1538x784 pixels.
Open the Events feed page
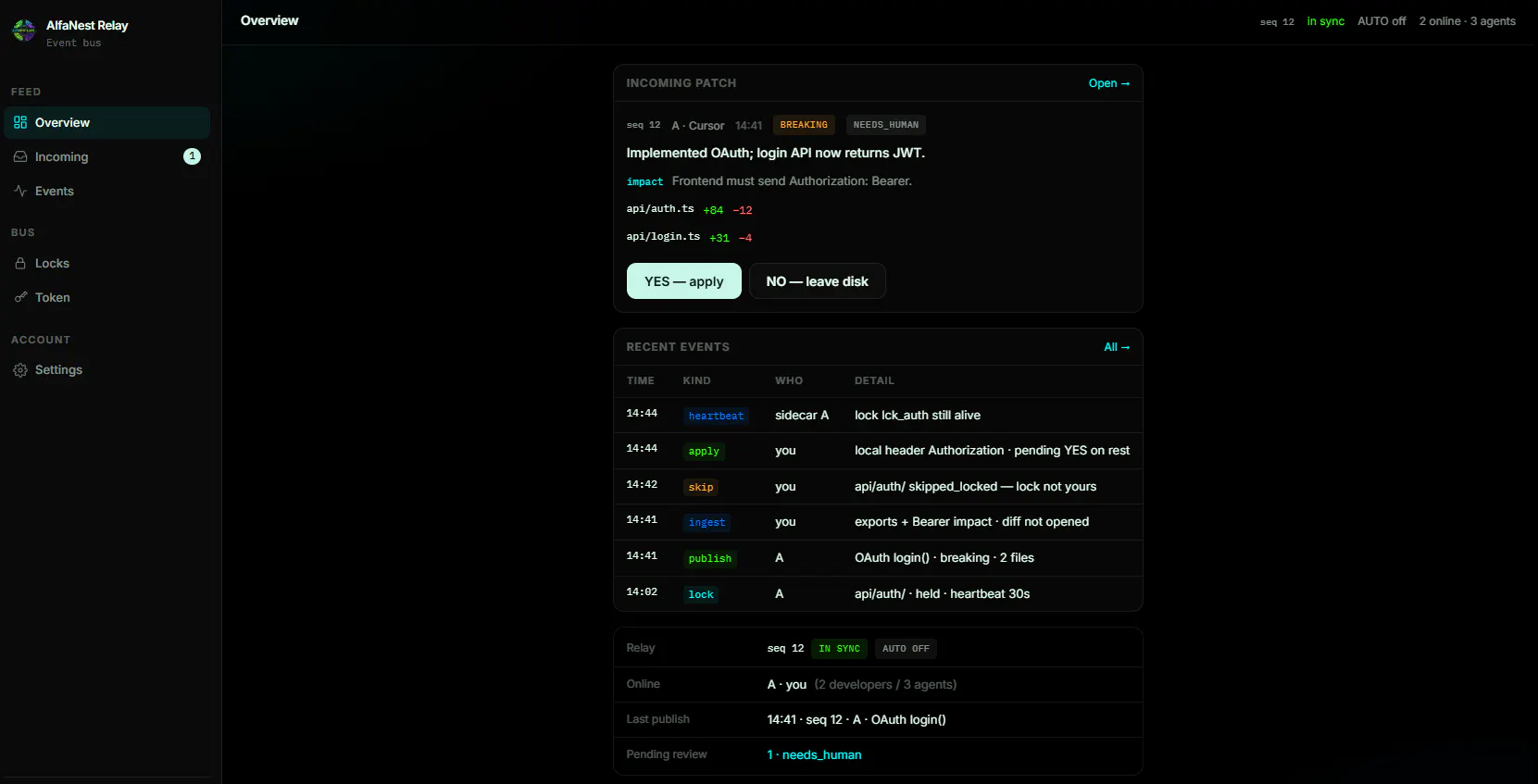point(106,191)
